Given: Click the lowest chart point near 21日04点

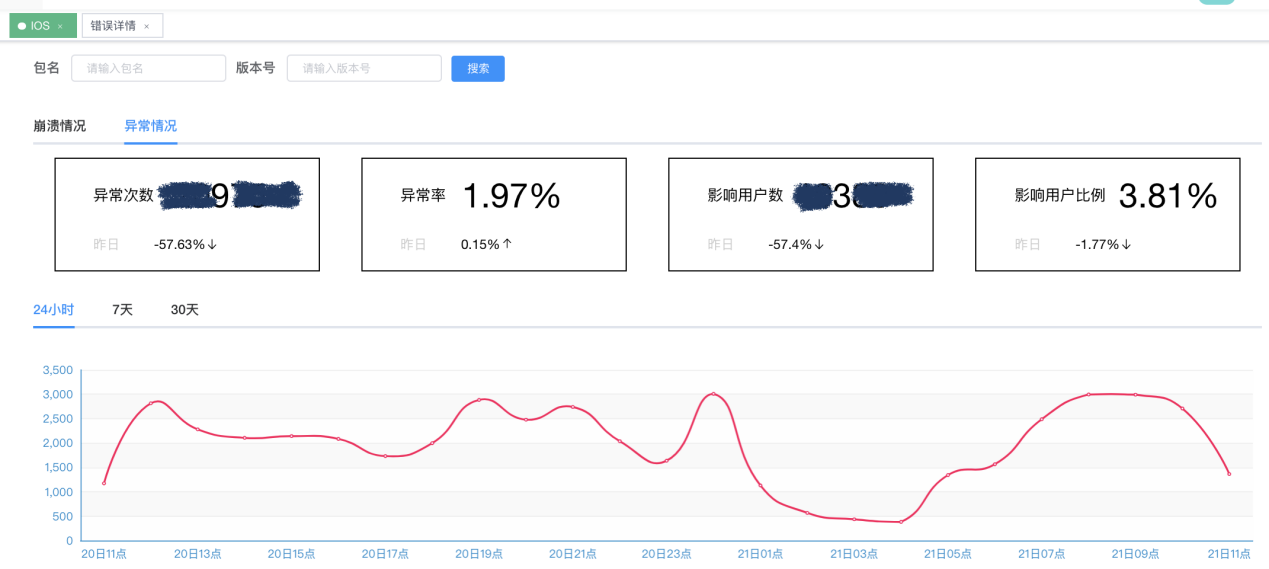Looking at the screenshot, I should [x=901, y=522].
